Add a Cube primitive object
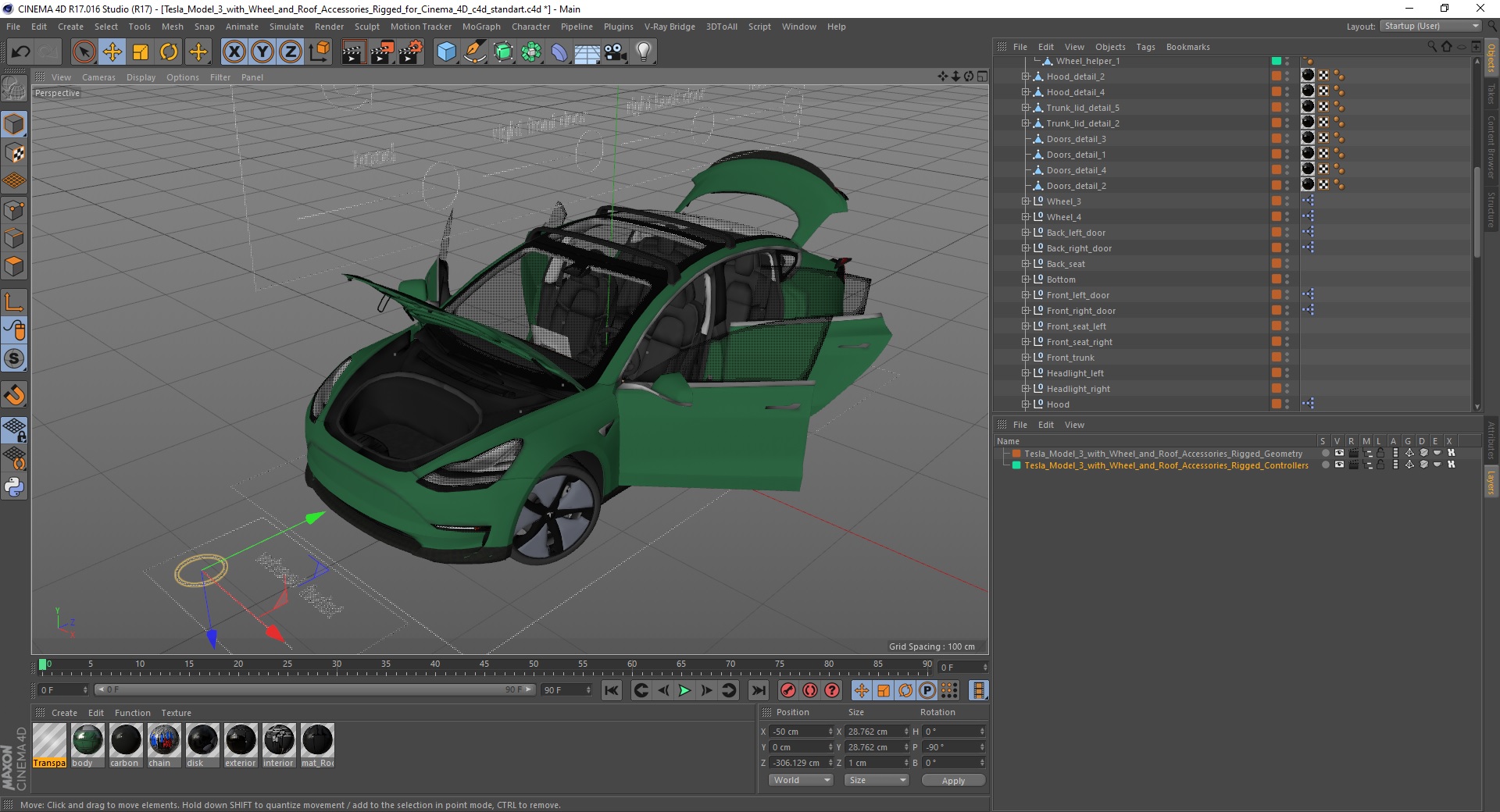Viewport: 1500px width, 812px height. click(x=446, y=52)
